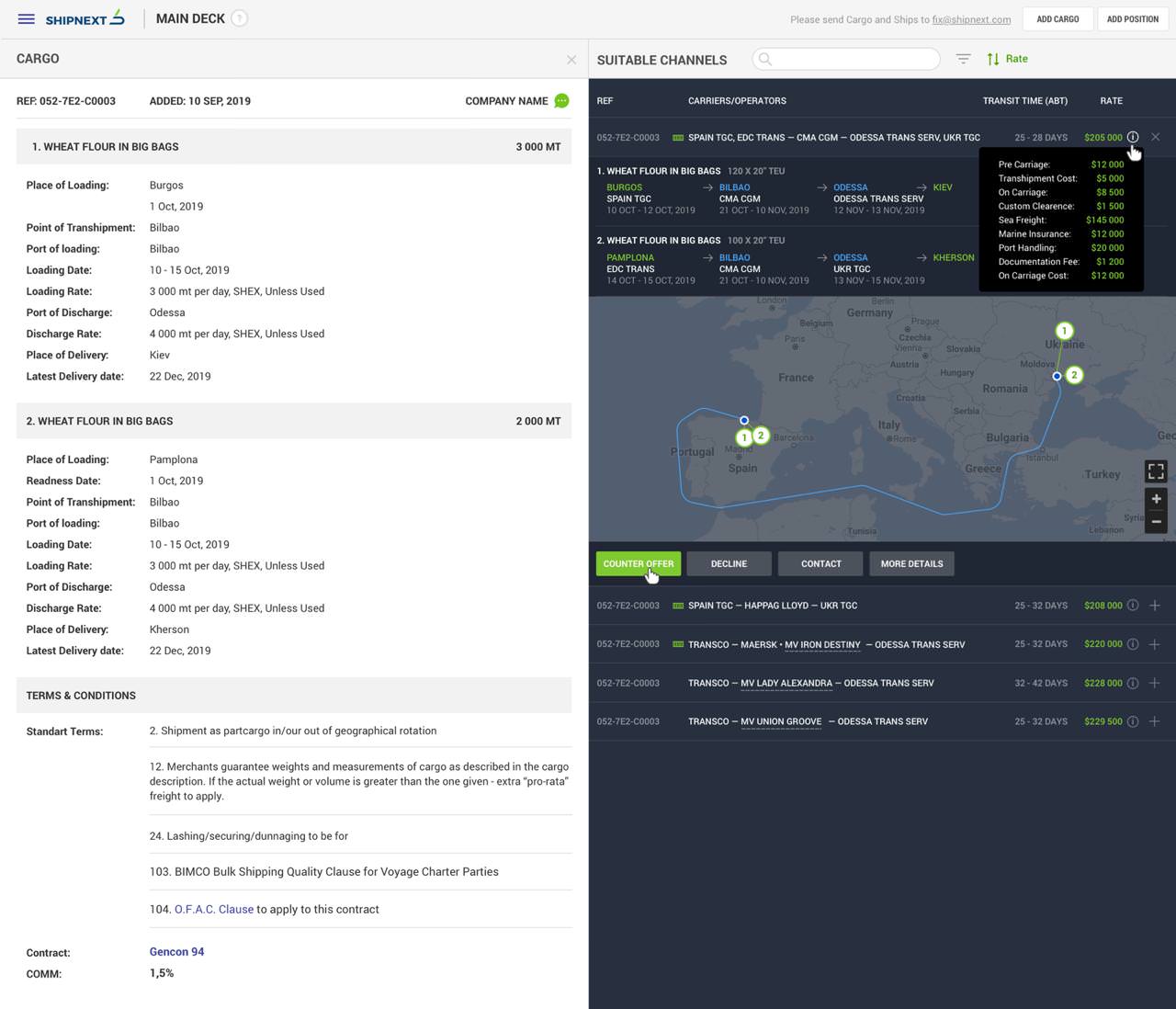This screenshot has height=1009, width=1176.
Task: Open Main Deck help question icon
Action: 239,18
